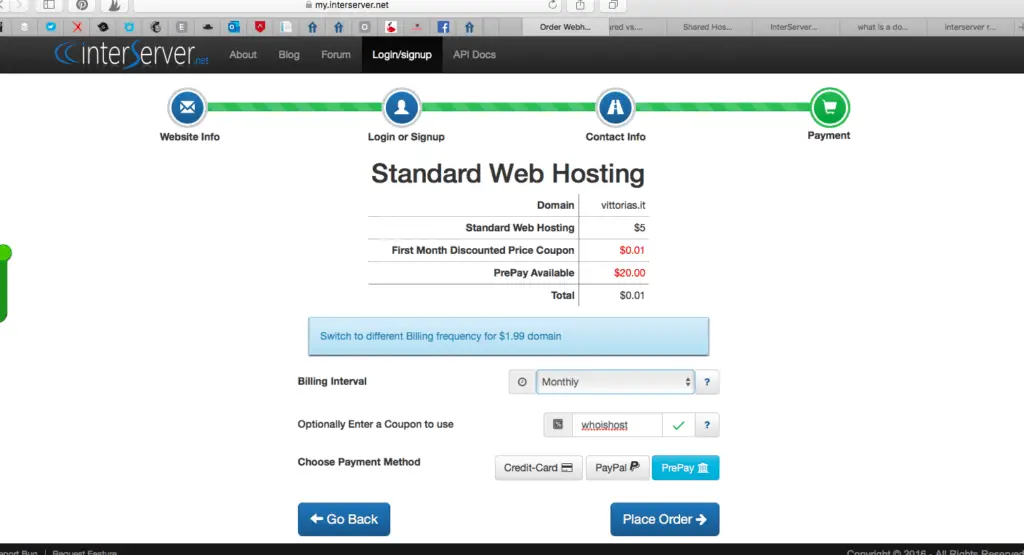Click the coupon code input field

click(617, 425)
